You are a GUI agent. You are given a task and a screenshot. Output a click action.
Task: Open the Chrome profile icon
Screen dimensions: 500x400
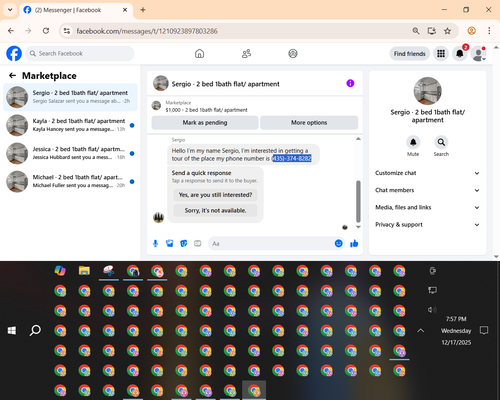(x=471, y=31)
